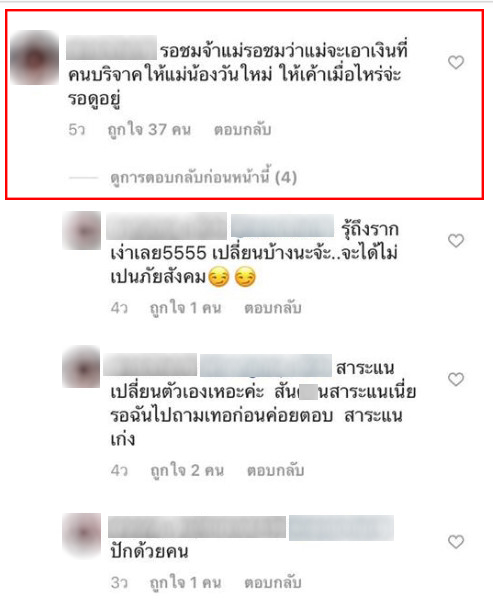The height and width of the screenshot is (614, 493).
Task: Open the top commenter's profile picture
Action: (x=34, y=58)
